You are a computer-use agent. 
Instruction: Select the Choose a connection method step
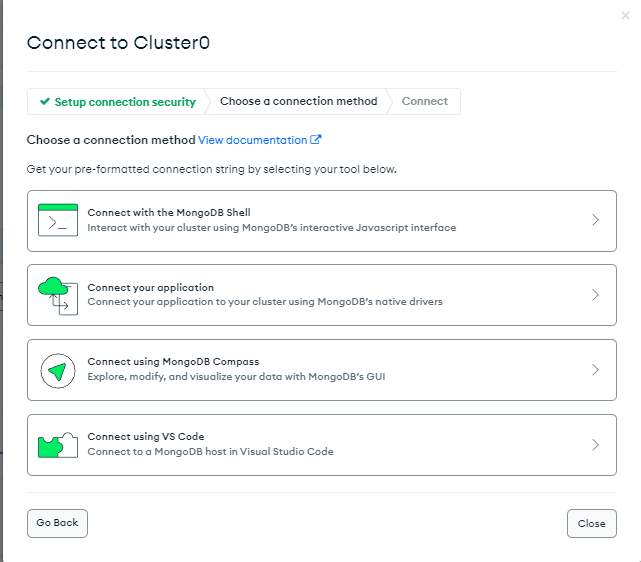[x=298, y=101]
